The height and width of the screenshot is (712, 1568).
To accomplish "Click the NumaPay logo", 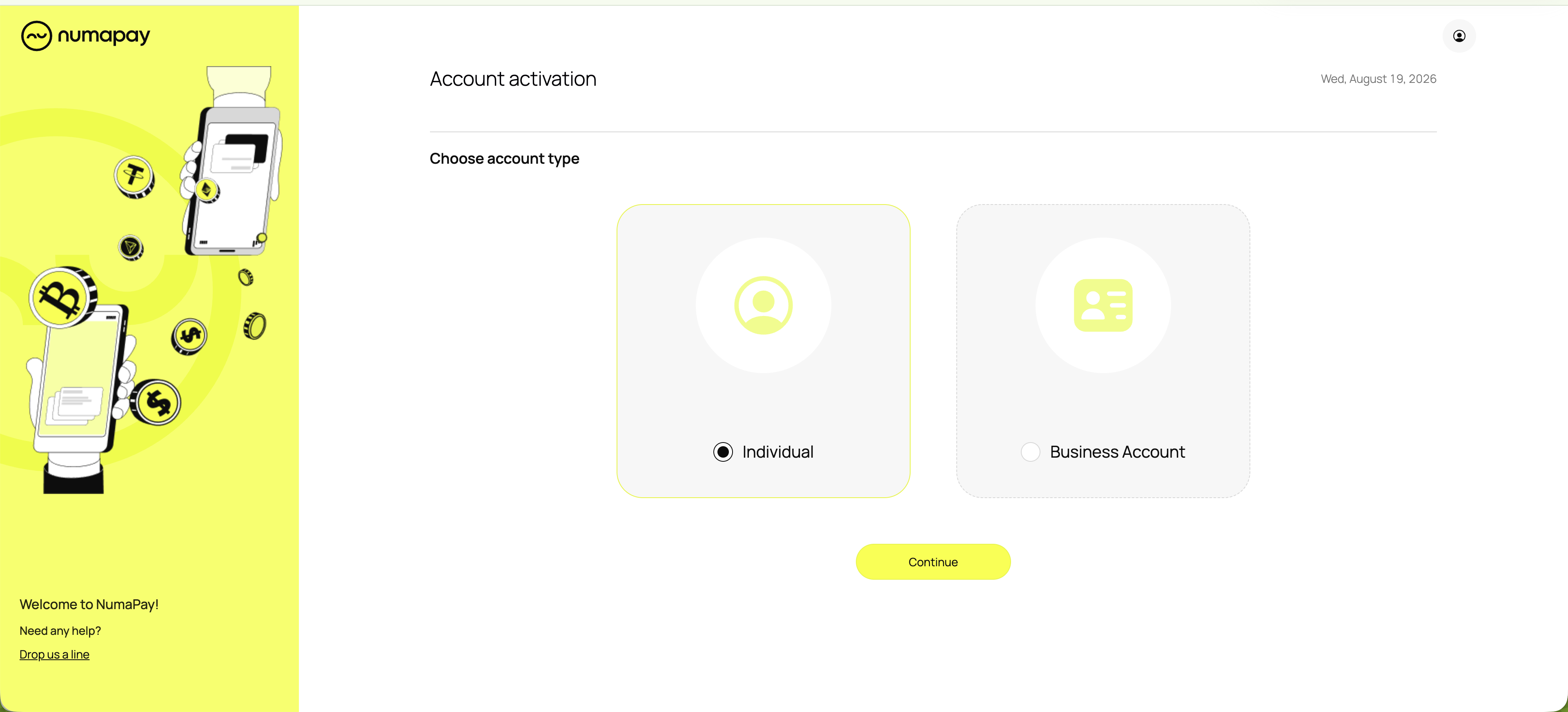I will click(x=86, y=36).
